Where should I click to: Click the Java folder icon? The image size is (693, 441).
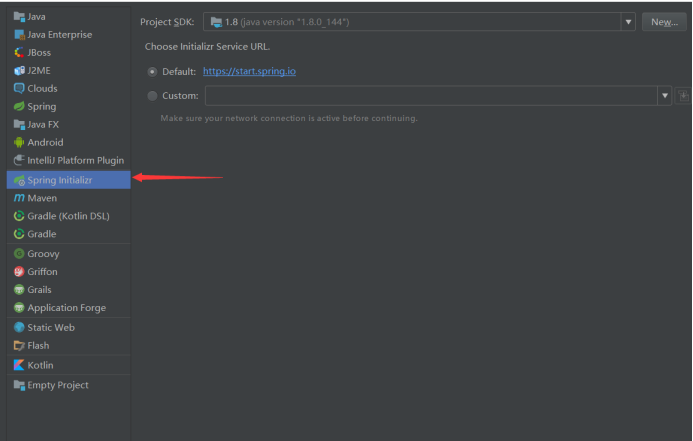(x=19, y=17)
